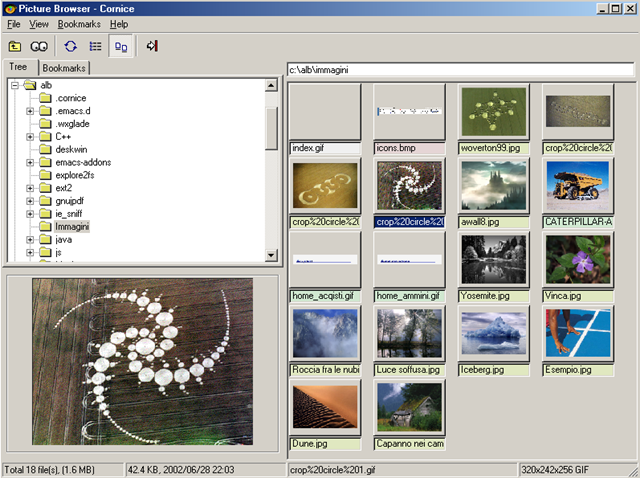Image resolution: width=640 pixels, height=478 pixels.
Task: Expand the java folder in tree
Action: click(31, 240)
